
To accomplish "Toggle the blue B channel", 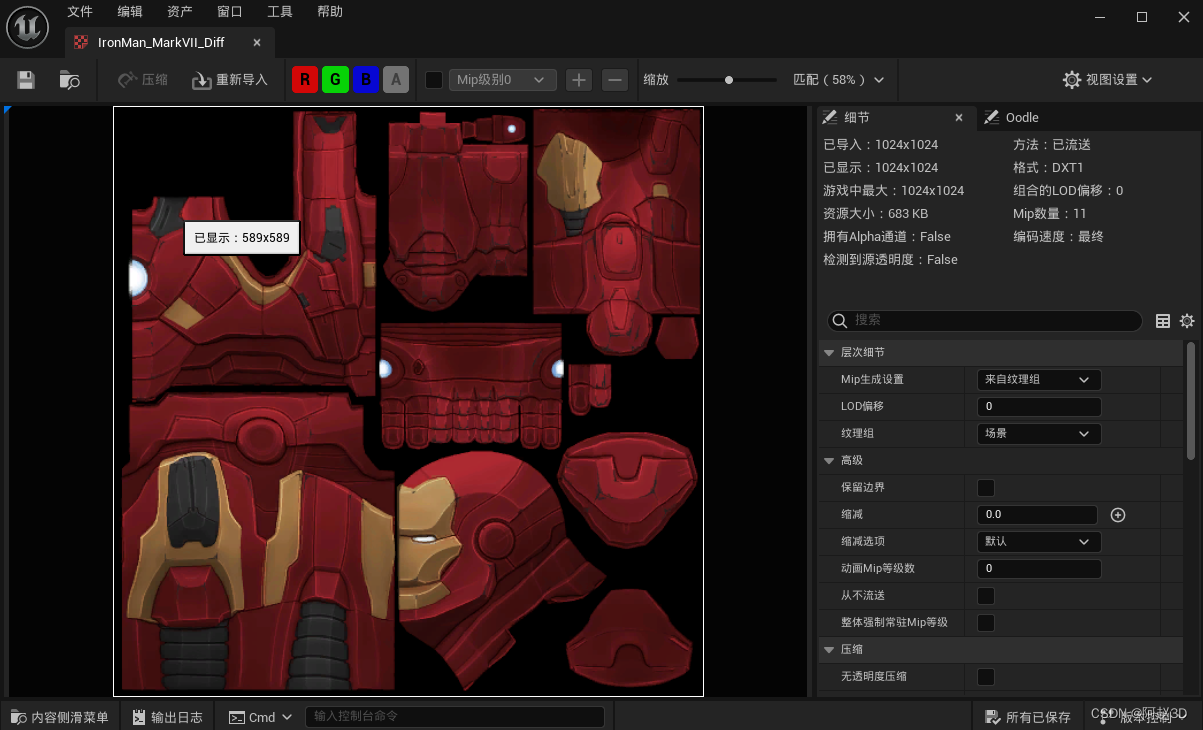I will pos(366,80).
